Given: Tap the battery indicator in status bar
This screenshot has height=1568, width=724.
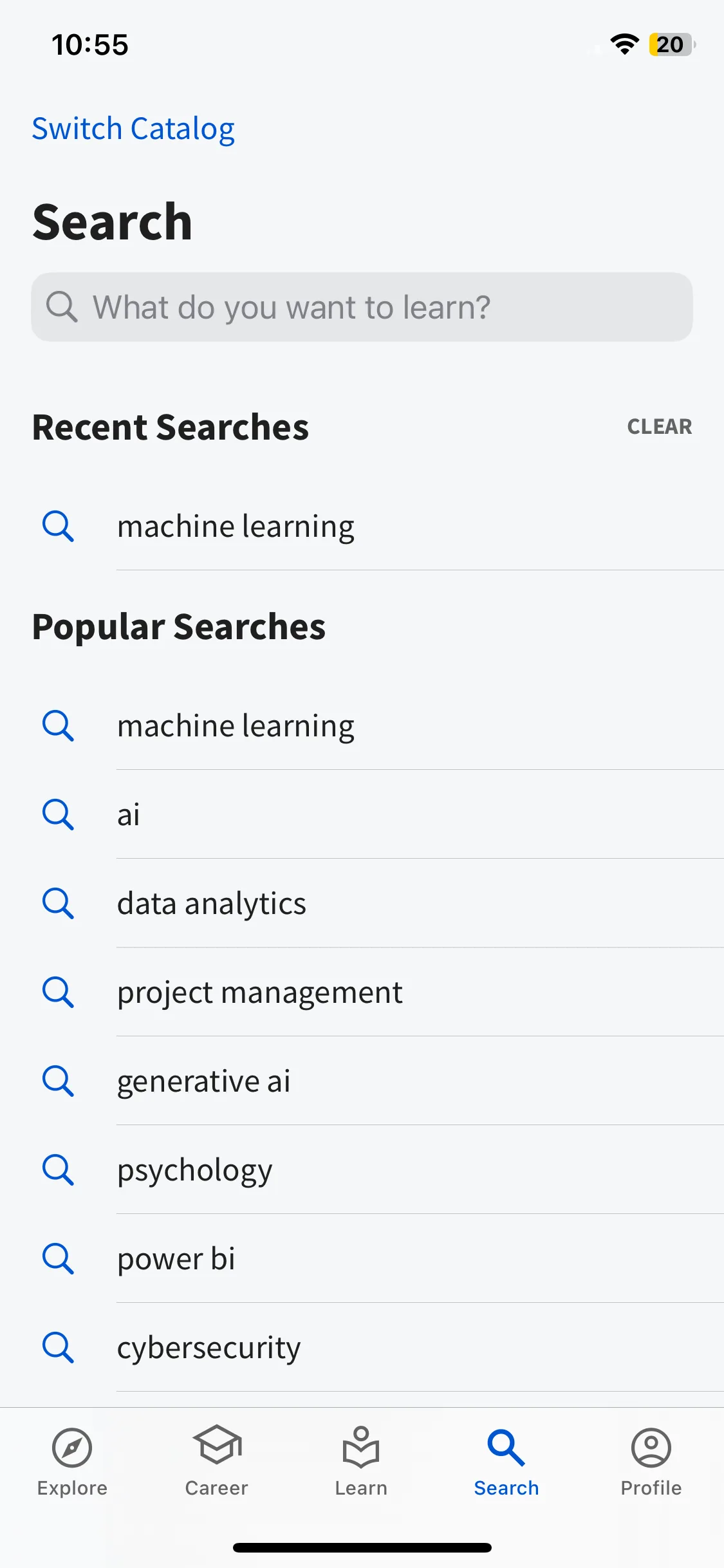Looking at the screenshot, I should pos(672,44).
